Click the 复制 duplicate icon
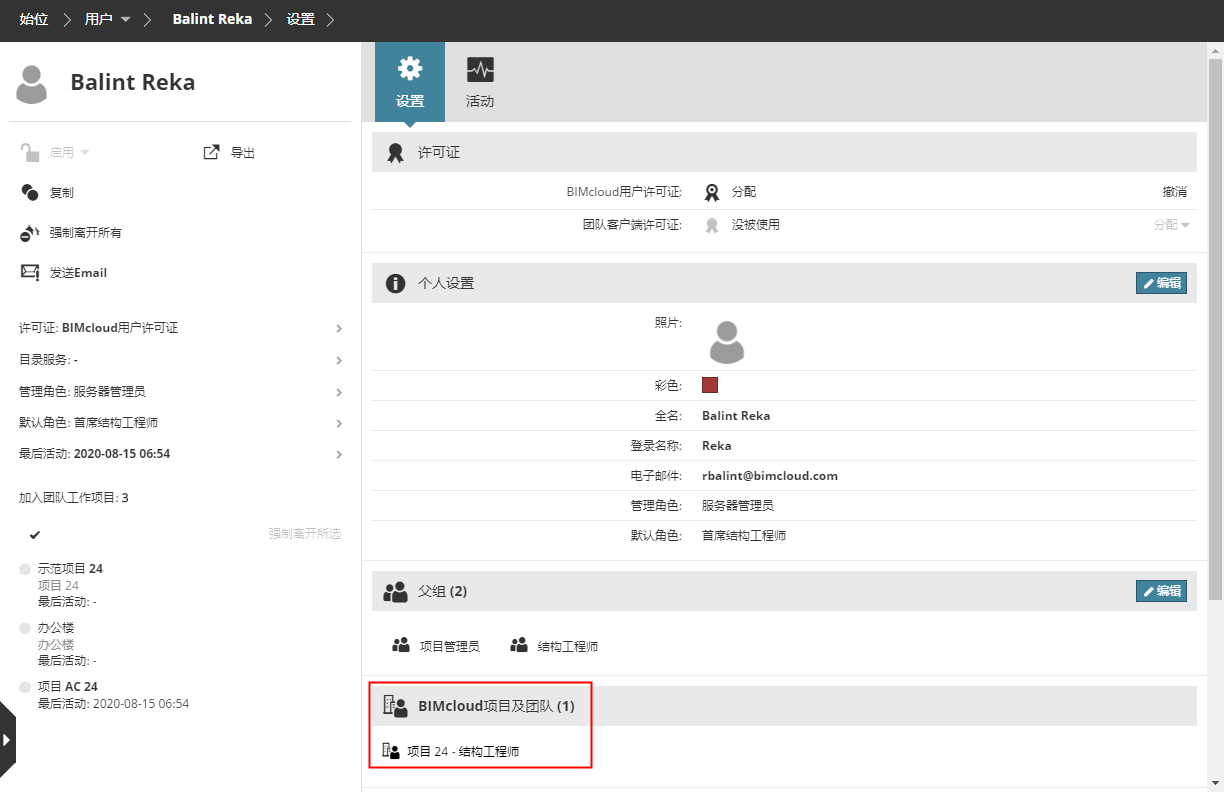The image size is (1224, 792). point(30,192)
